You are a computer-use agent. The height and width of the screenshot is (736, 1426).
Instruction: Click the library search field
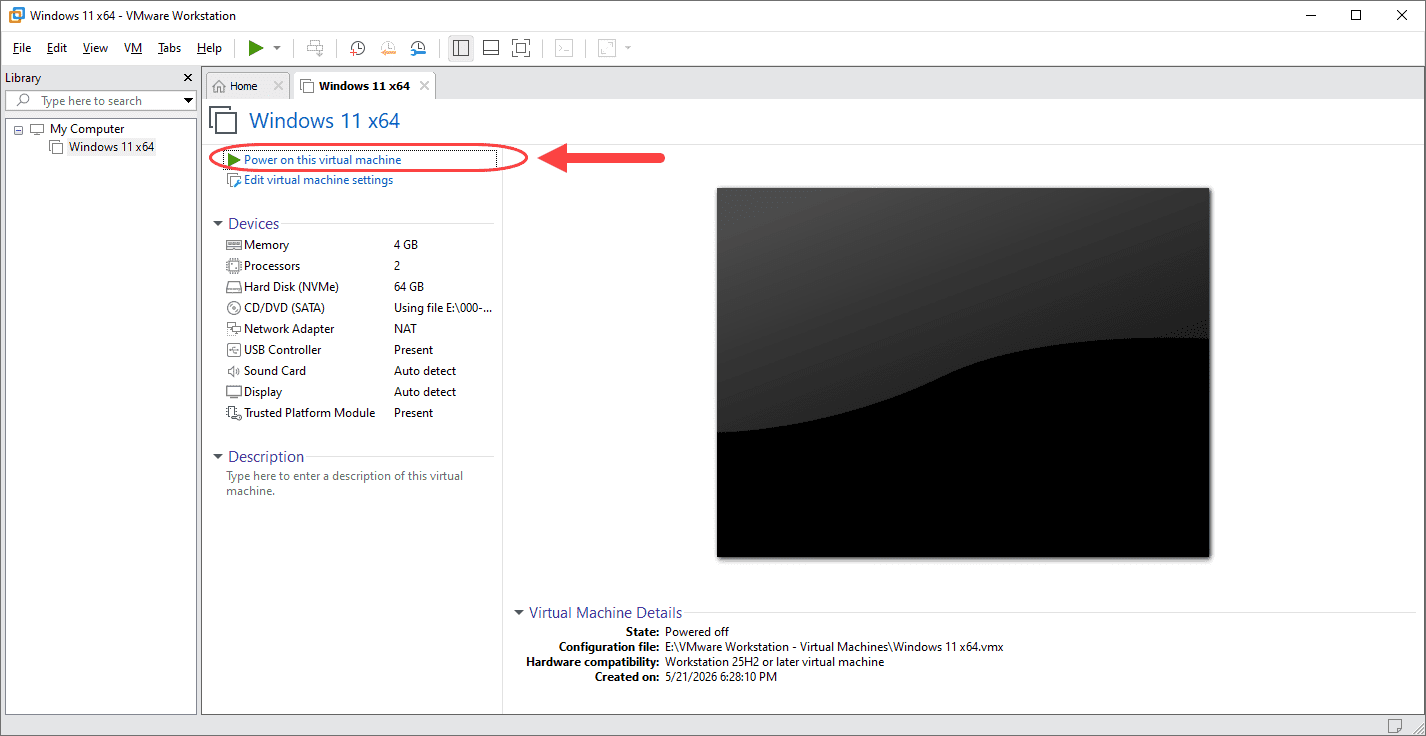click(x=100, y=101)
